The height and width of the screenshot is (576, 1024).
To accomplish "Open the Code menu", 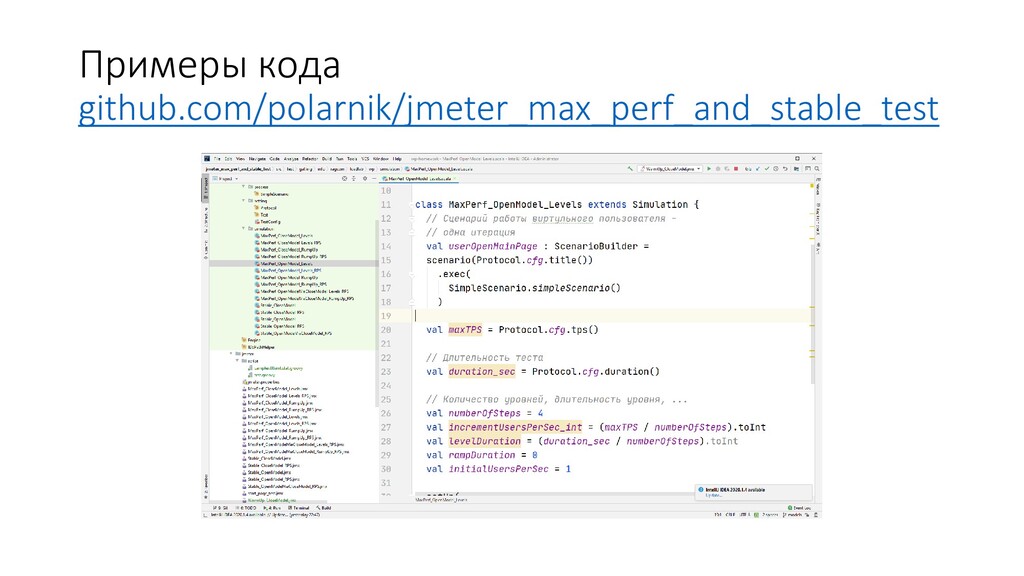I will (x=275, y=159).
